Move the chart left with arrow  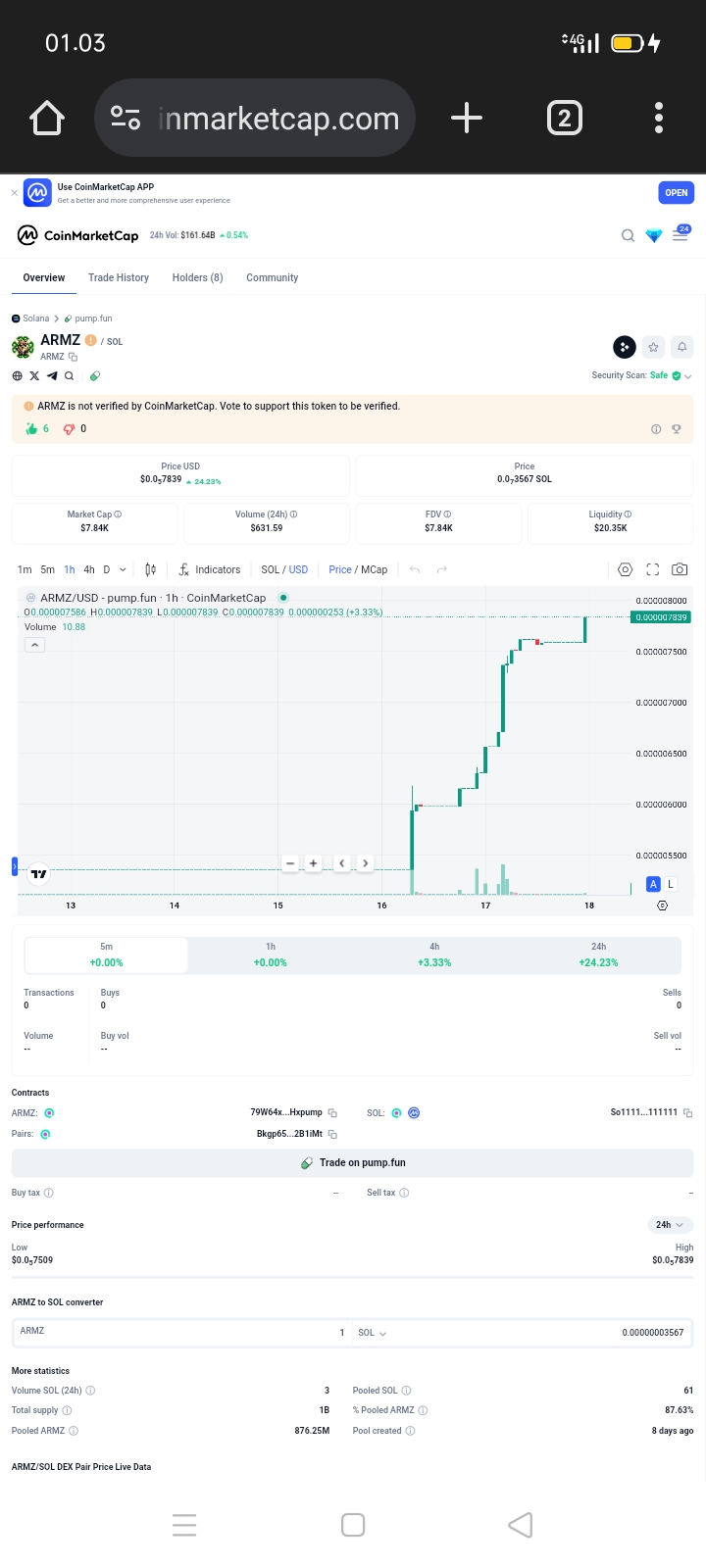[x=341, y=863]
